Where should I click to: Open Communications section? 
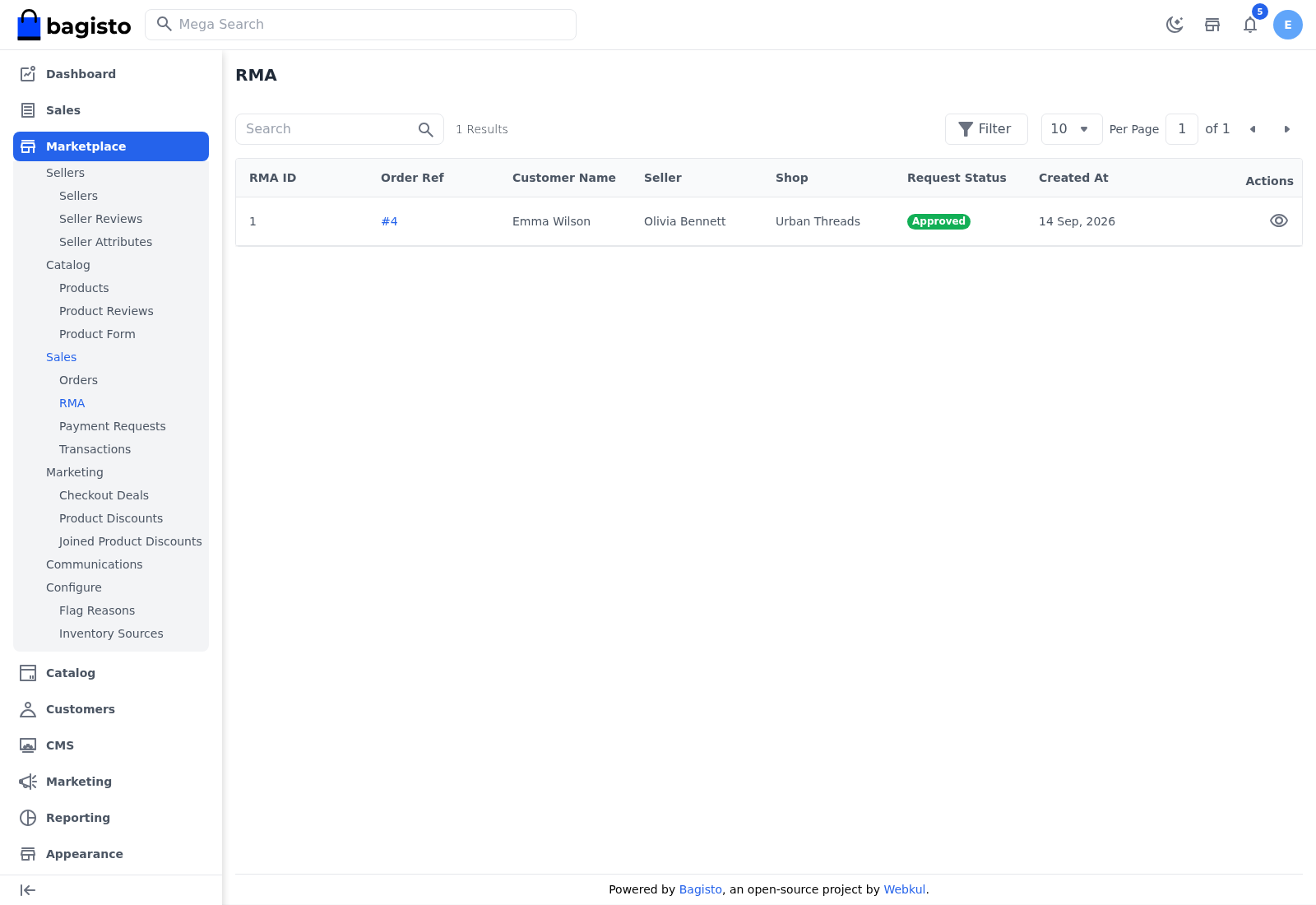(x=95, y=564)
